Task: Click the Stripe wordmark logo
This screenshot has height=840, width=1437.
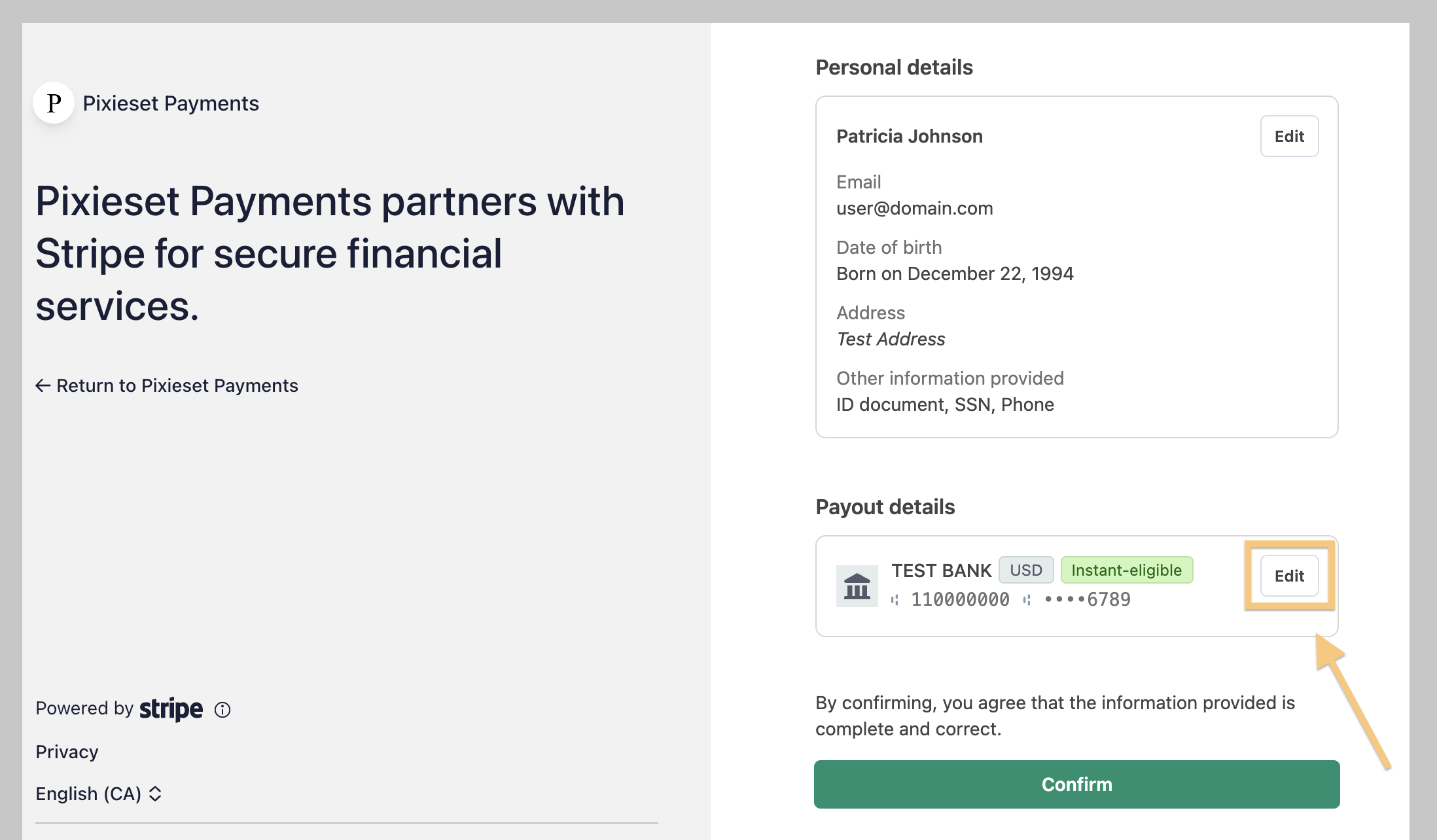Action: (x=171, y=709)
